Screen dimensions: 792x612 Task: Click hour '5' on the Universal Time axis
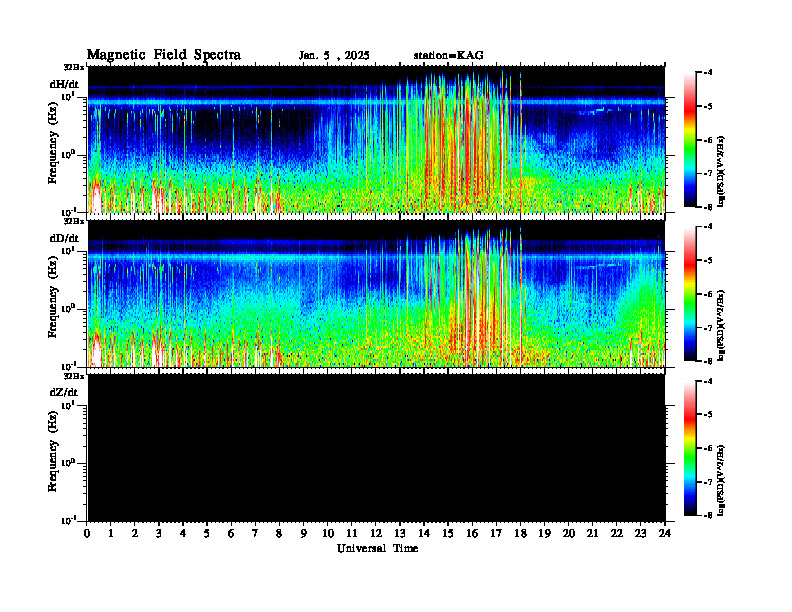(x=207, y=534)
